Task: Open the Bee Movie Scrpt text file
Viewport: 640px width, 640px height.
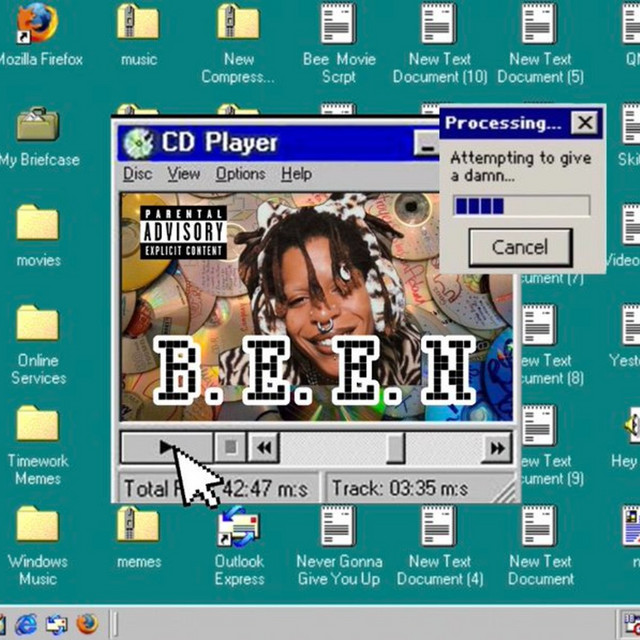Action: pyautogui.click(x=338, y=23)
